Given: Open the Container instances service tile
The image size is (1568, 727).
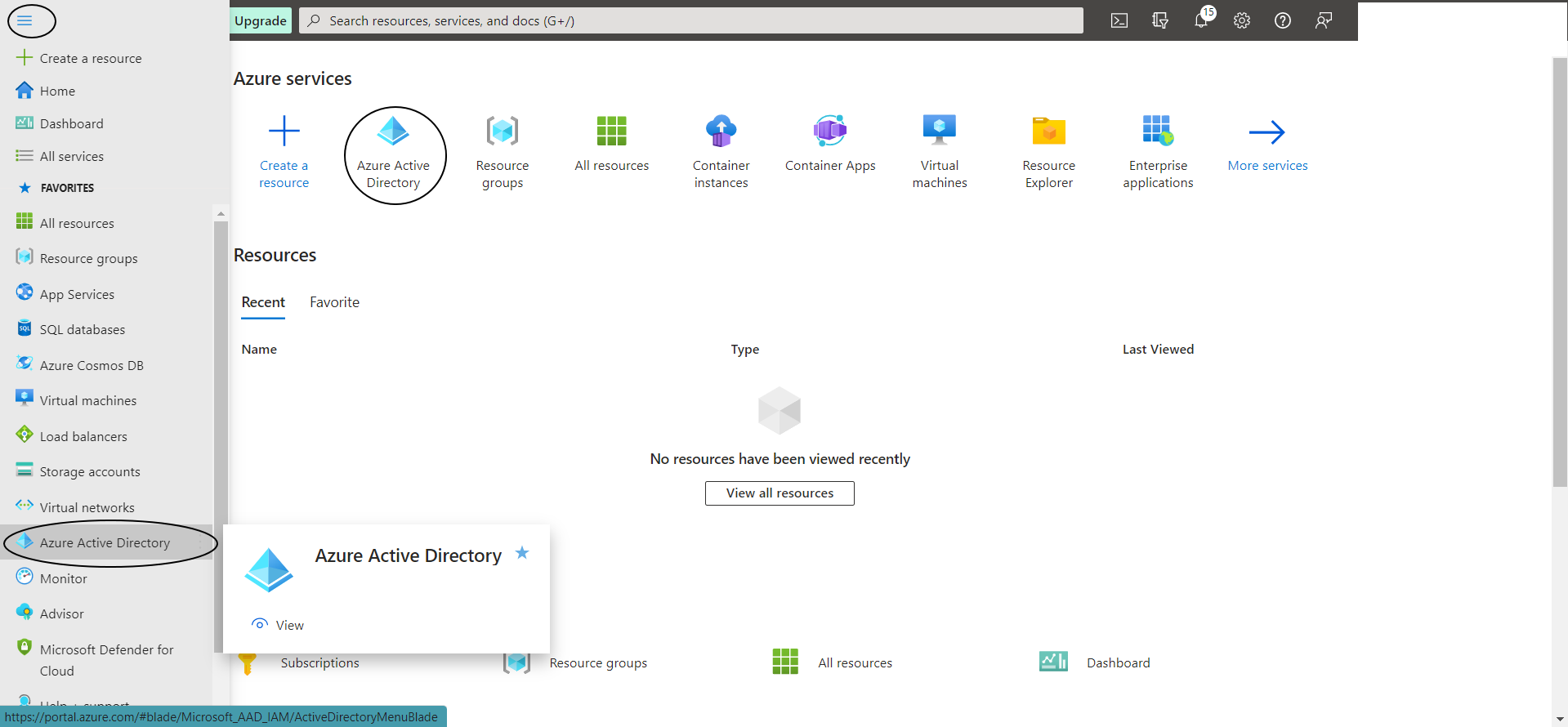Looking at the screenshot, I should 721,152.
